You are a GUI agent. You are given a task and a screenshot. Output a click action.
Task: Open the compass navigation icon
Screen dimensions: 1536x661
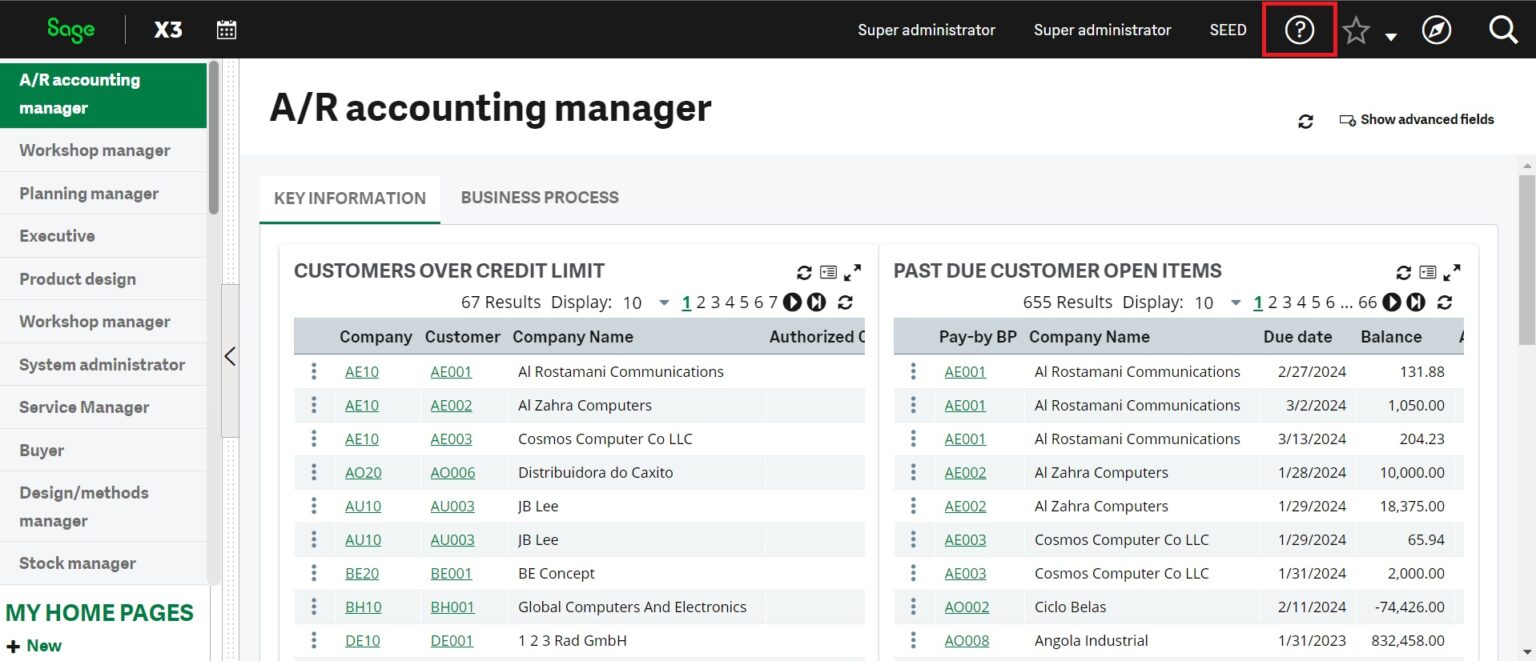pyautogui.click(x=1437, y=29)
